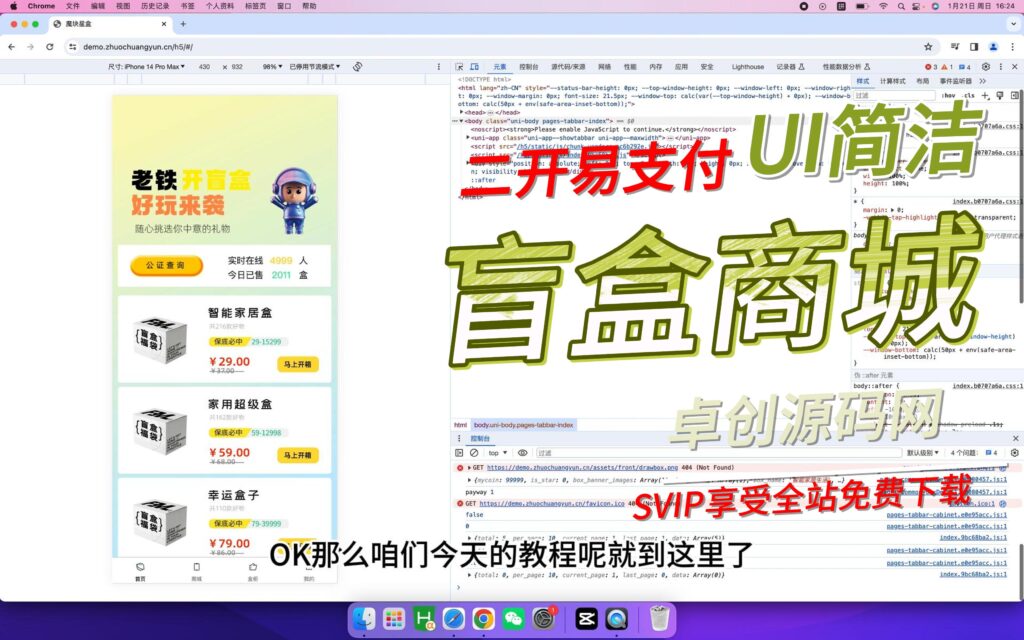
Task: Add new style rule with plus icon
Action: point(985,95)
